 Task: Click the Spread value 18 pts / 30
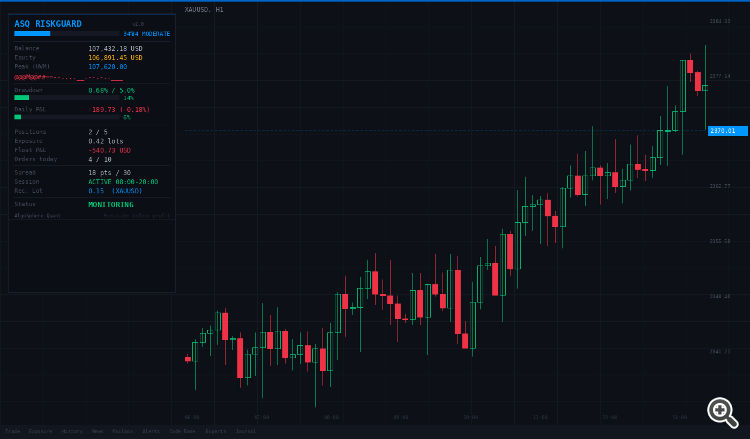[110, 173]
